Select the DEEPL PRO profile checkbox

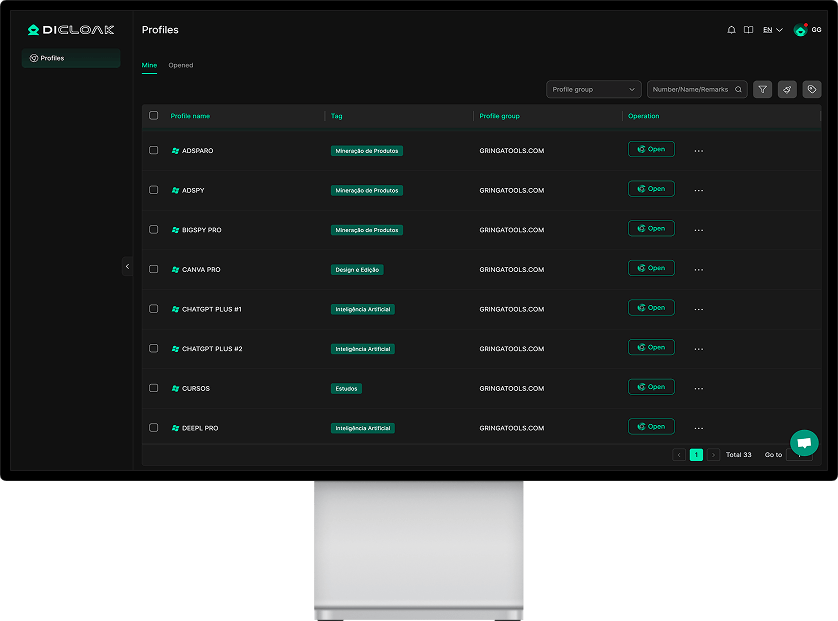pos(154,428)
